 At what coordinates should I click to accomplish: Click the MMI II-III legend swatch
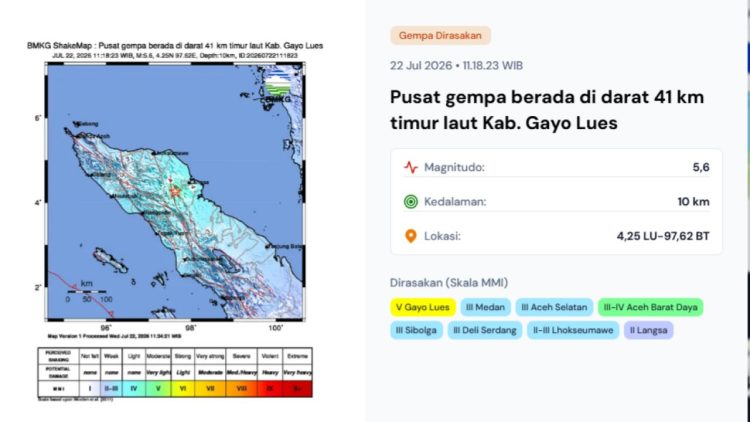click(111, 389)
